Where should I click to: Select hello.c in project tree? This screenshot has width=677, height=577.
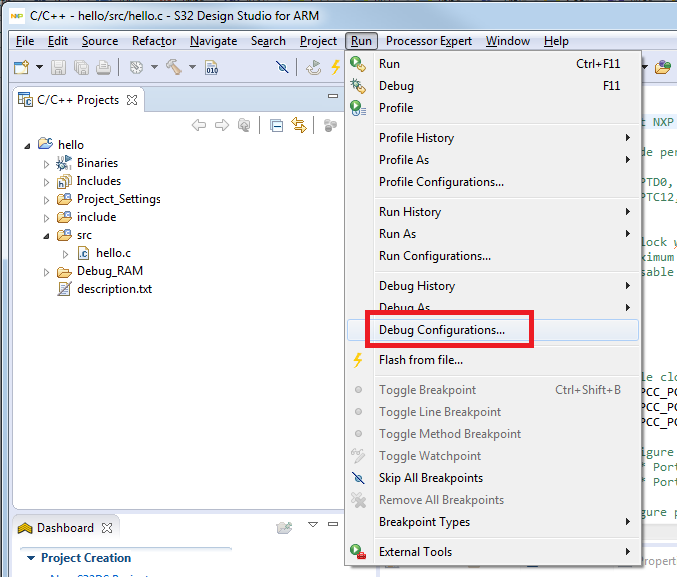coord(113,253)
